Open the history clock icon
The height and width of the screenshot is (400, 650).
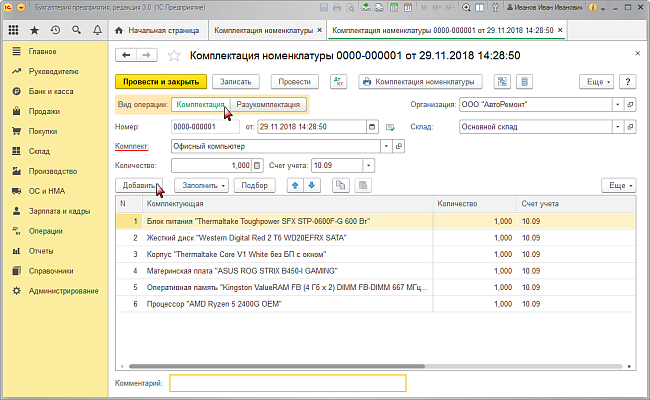53,30
